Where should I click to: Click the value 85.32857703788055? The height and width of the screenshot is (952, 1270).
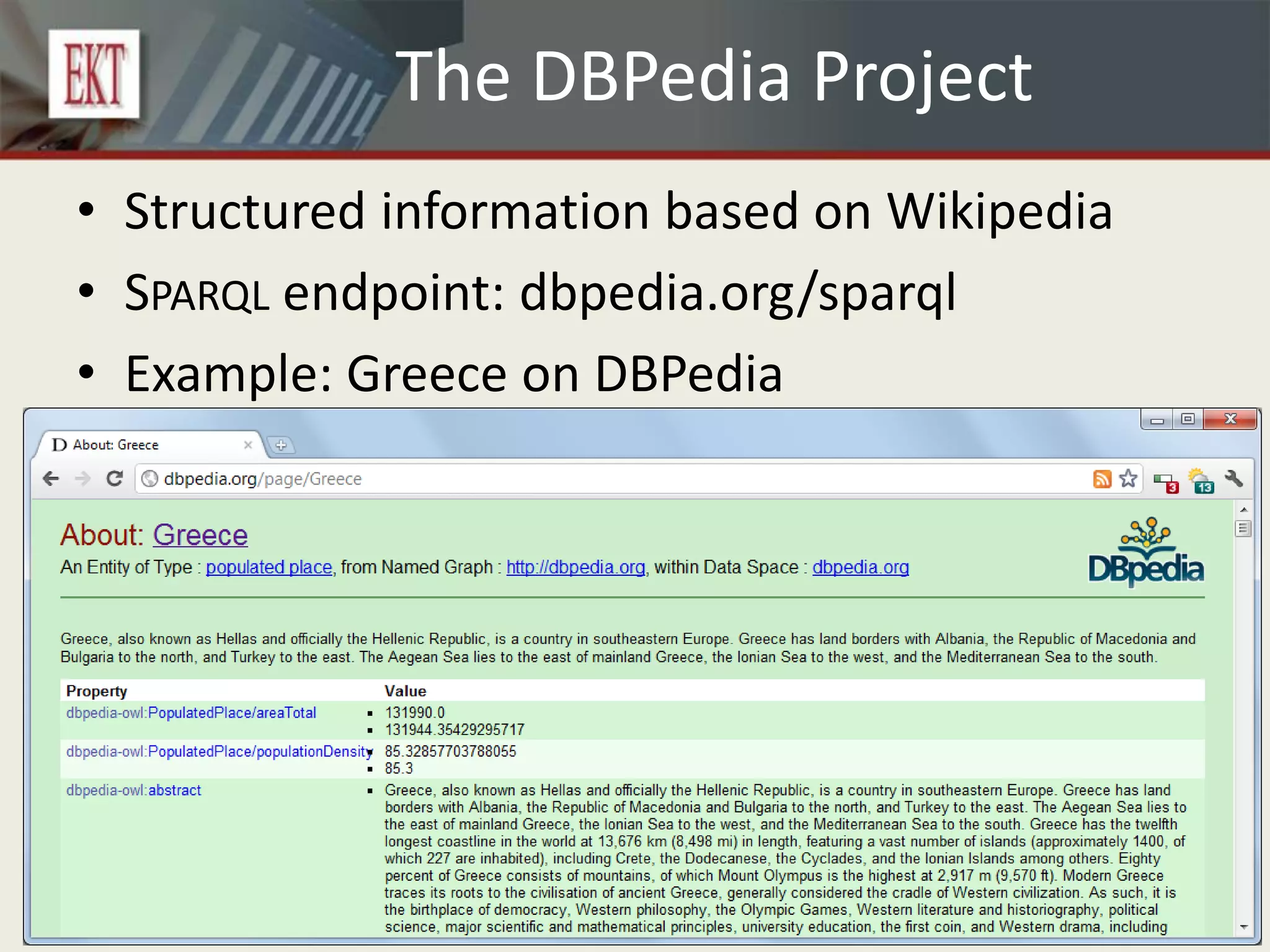(451, 752)
